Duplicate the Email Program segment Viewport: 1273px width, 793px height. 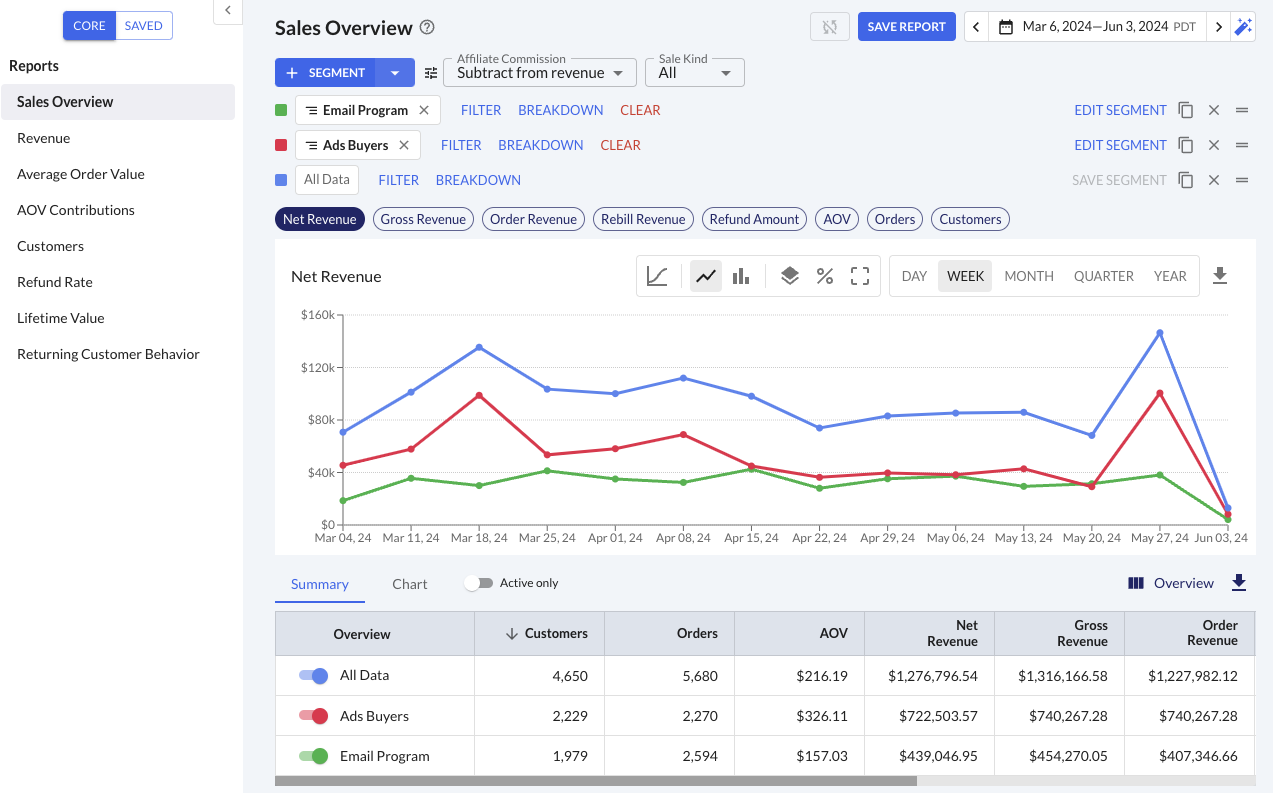(x=1186, y=110)
